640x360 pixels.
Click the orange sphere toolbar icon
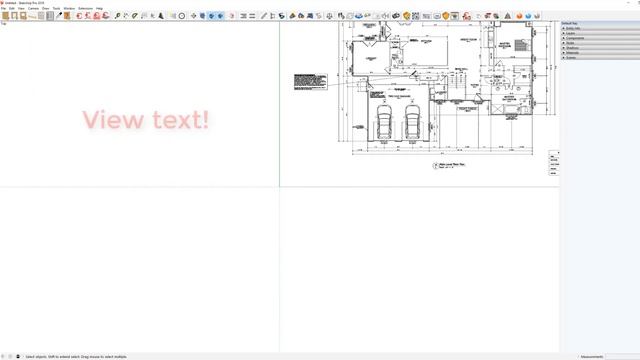point(519,16)
